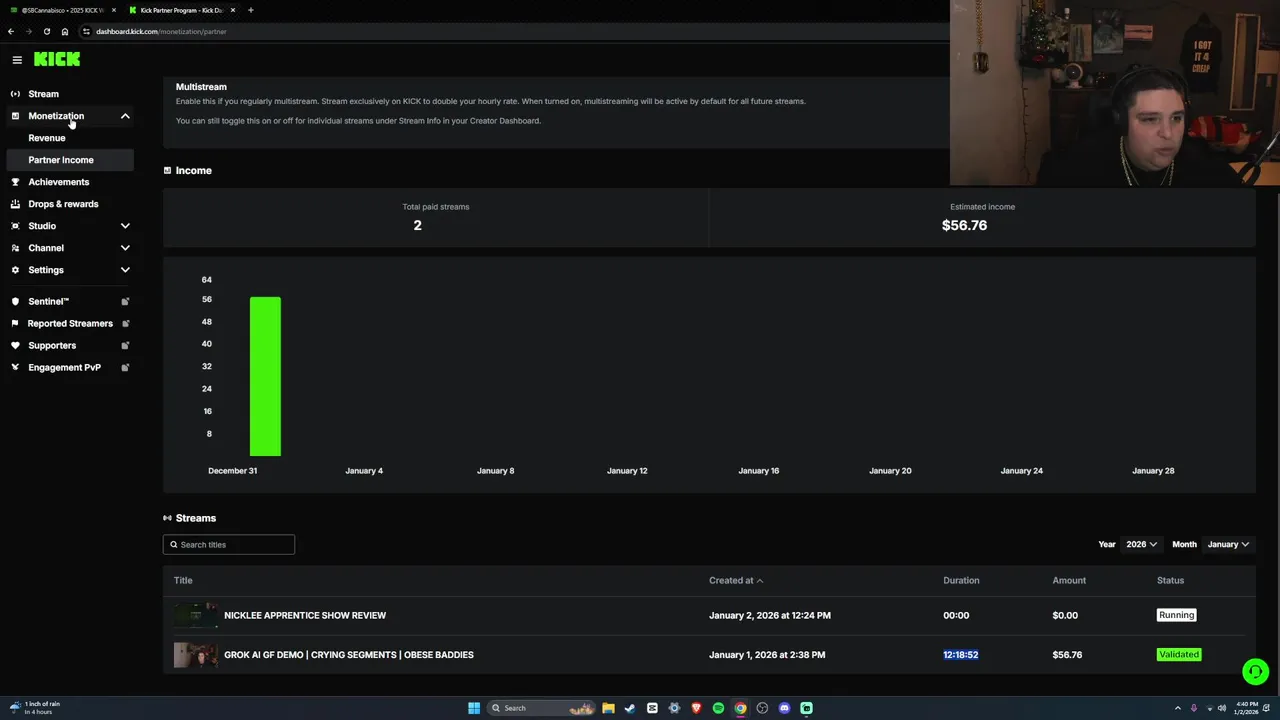
Task: Click the green December 31 income bar
Action: [x=265, y=376]
